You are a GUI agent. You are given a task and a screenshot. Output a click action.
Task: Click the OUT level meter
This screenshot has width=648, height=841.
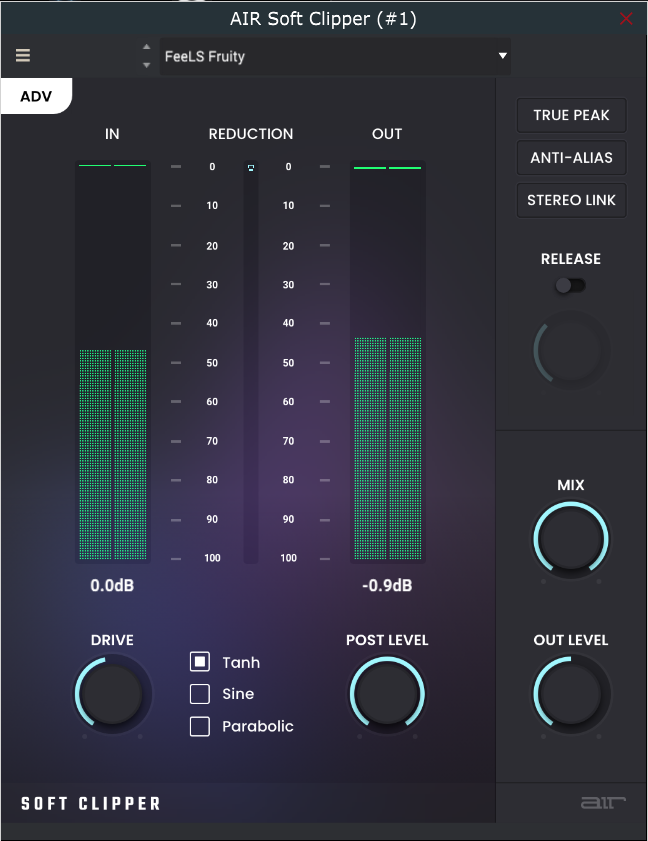coord(388,362)
